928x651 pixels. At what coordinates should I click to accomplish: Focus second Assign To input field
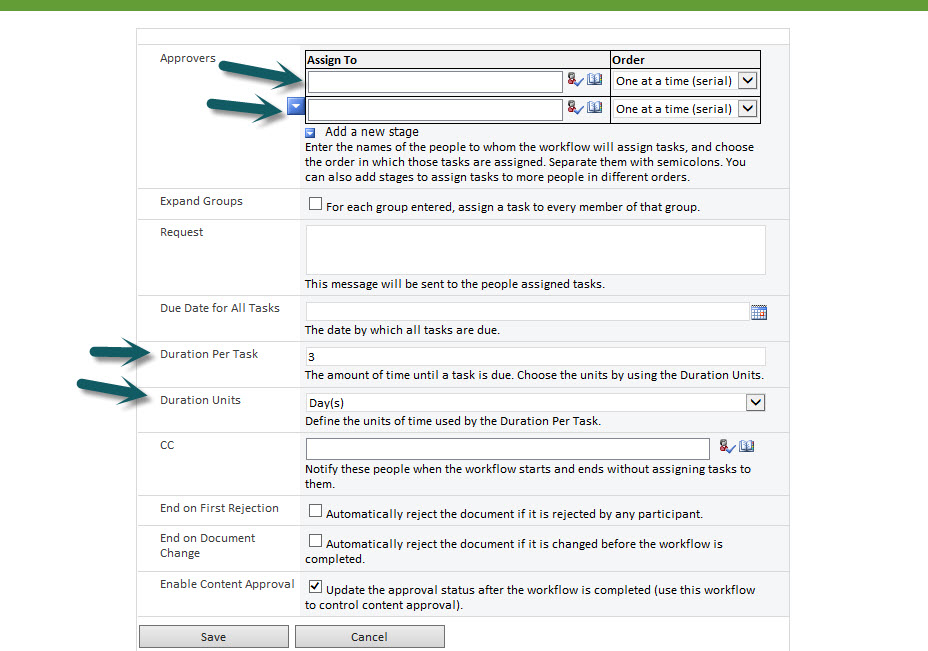point(435,109)
